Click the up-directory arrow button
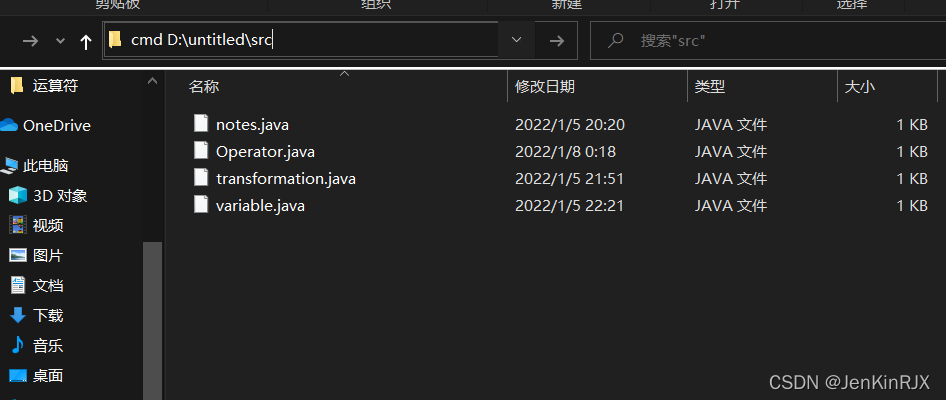946x400 pixels. pyautogui.click(x=86, y=41)
